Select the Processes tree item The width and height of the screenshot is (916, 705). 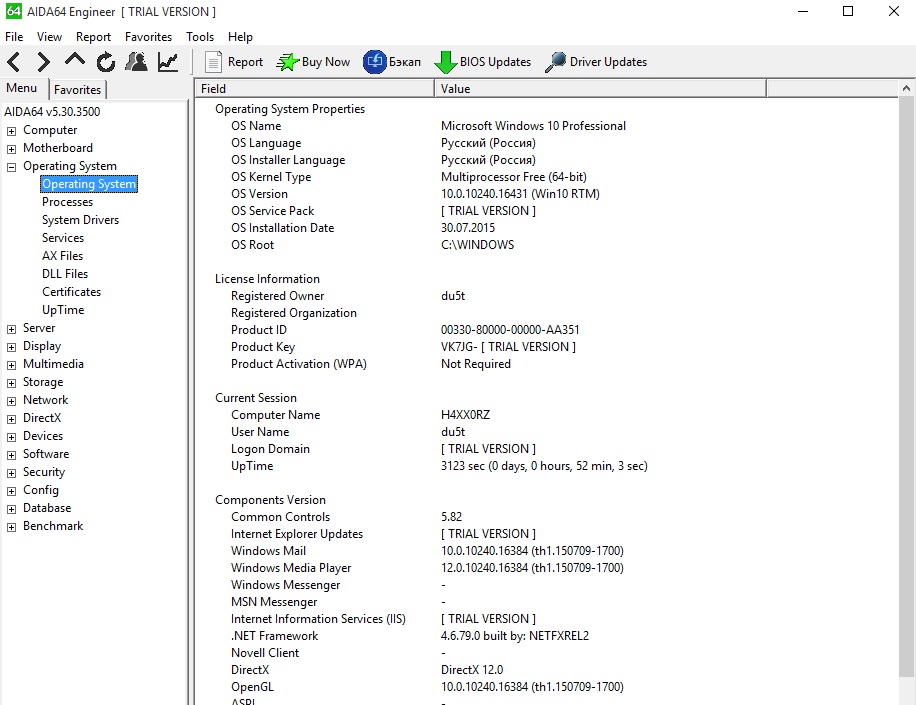(x=67, y=202)
